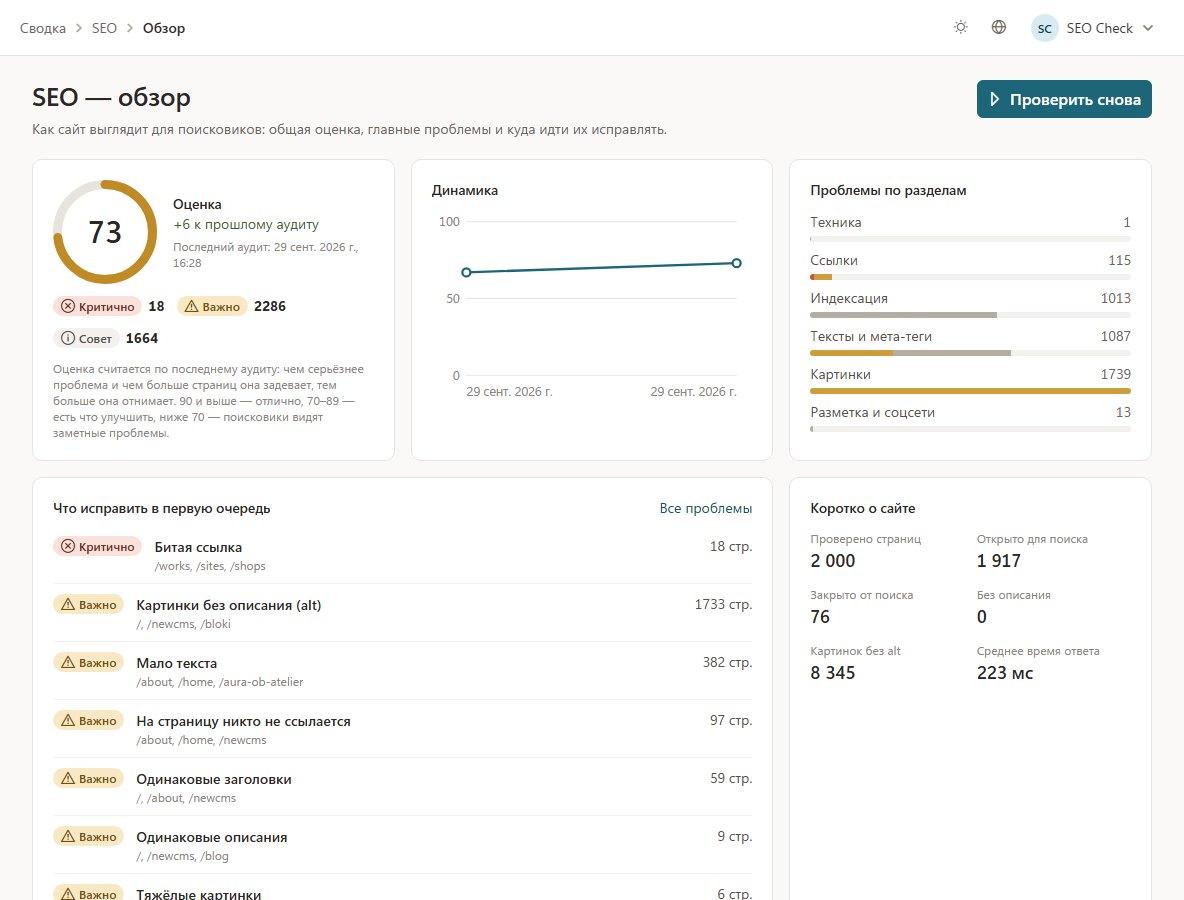Click the Проверено страниц value 2 000
1184x900 pixels.
point(833,560)
